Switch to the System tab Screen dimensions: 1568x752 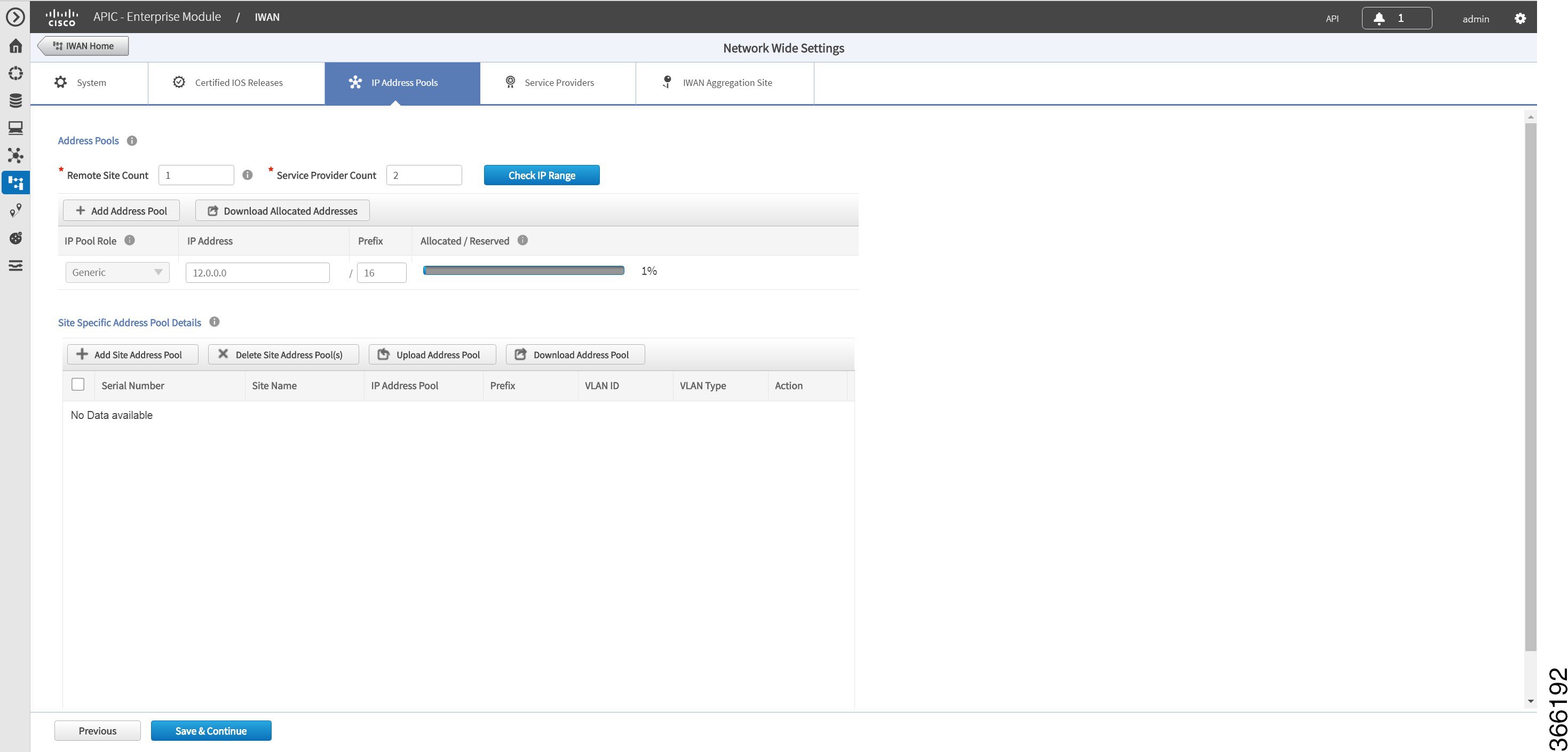pyautogui.click(x=89, y=83)
